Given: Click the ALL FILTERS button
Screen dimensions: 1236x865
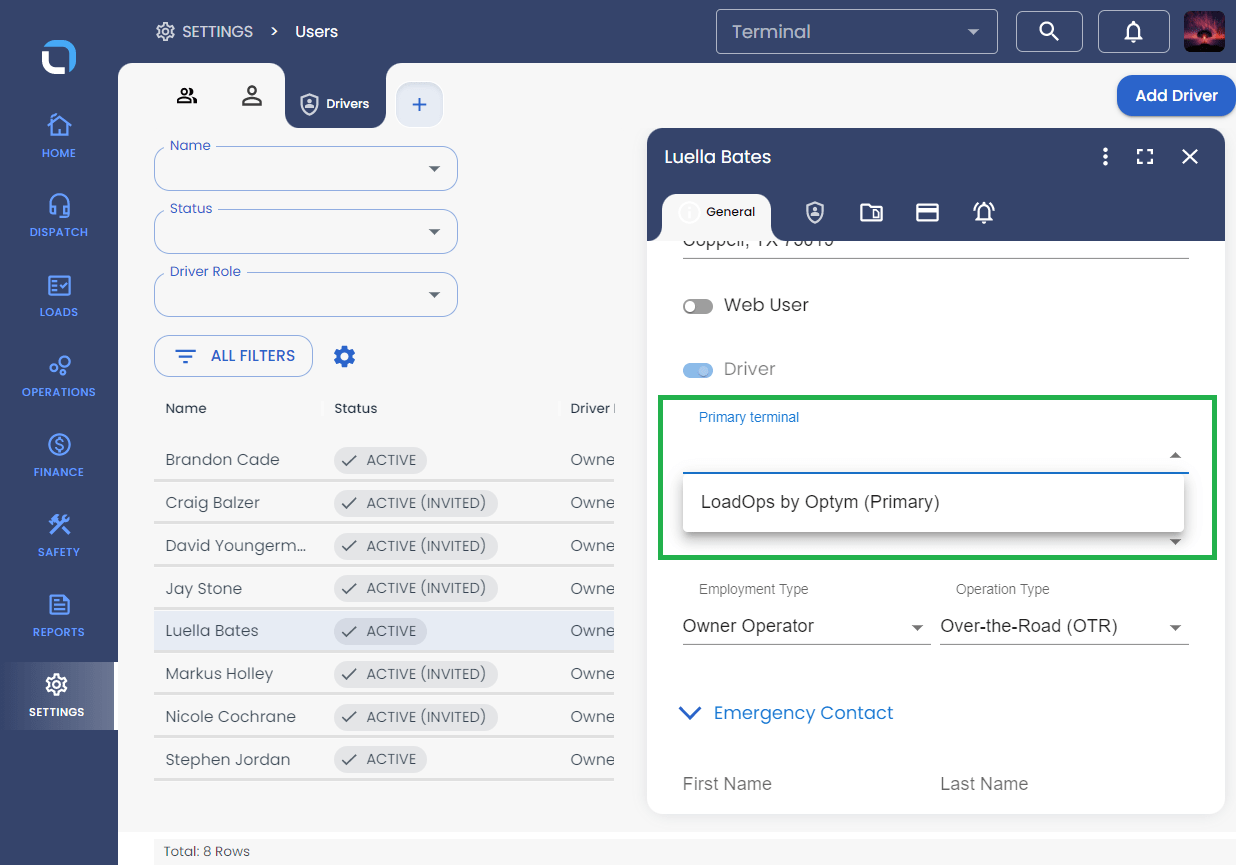Looking at the screenshot, I should coord(233,356).
